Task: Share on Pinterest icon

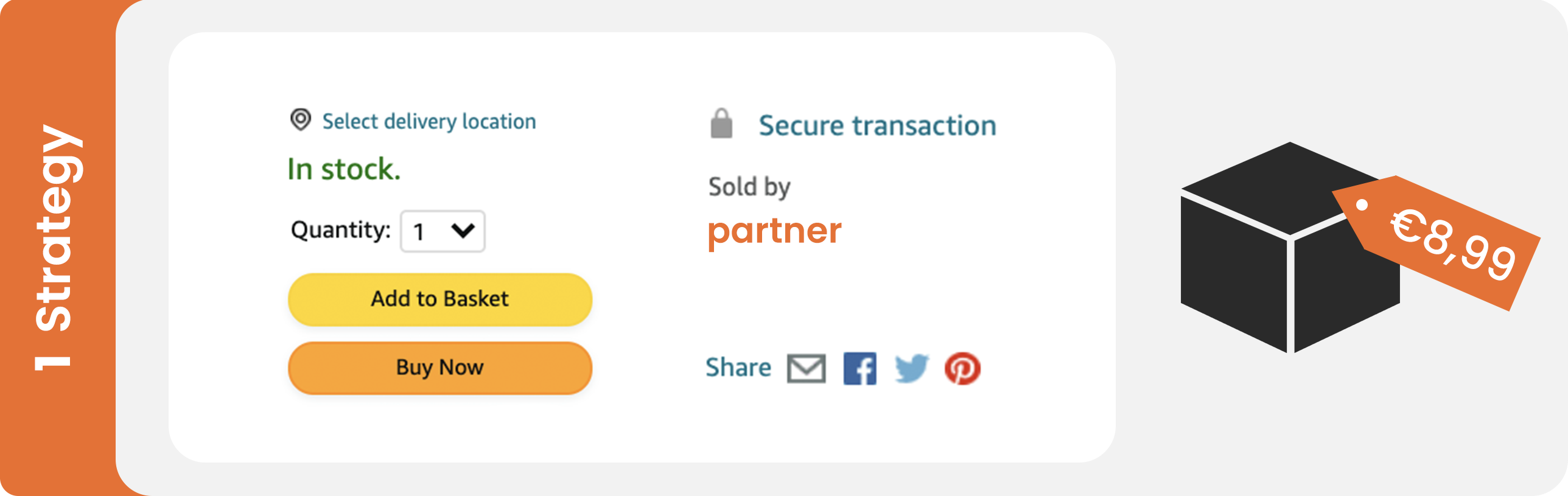Action: tap(962, 368)
